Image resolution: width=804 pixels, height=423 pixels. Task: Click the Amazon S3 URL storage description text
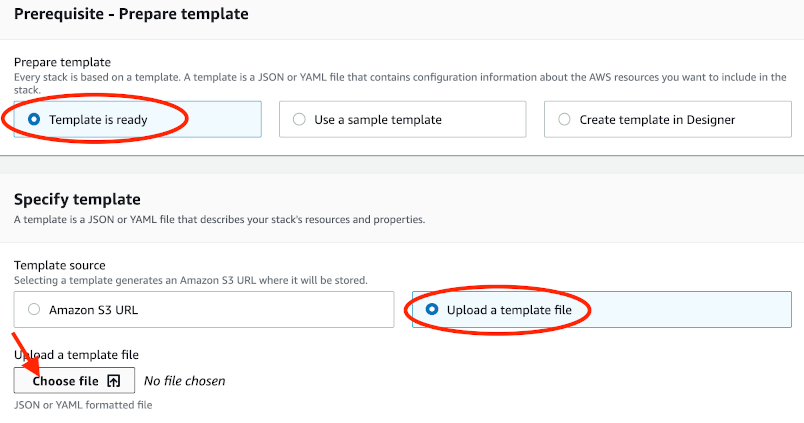[191, 280]
